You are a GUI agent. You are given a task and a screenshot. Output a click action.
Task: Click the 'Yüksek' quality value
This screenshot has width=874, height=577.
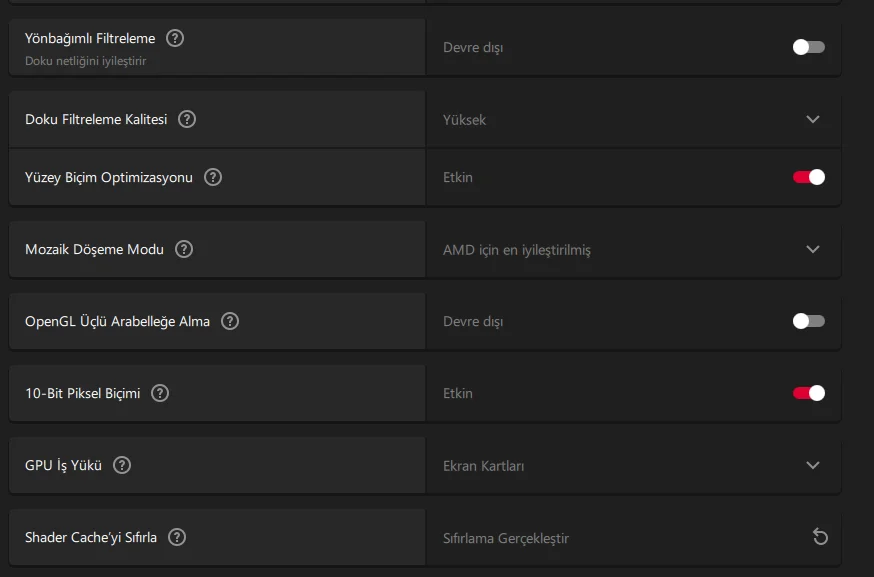tap(465, 120)
